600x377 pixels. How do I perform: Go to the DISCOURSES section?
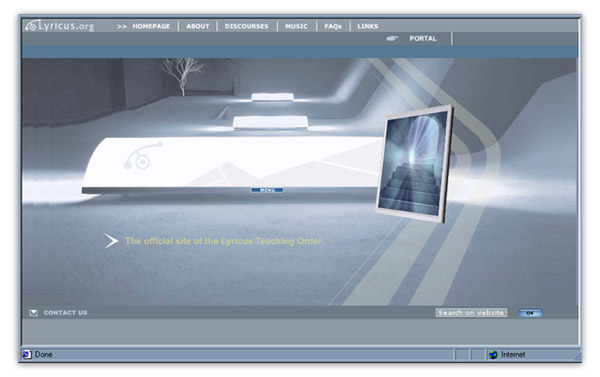247,26
